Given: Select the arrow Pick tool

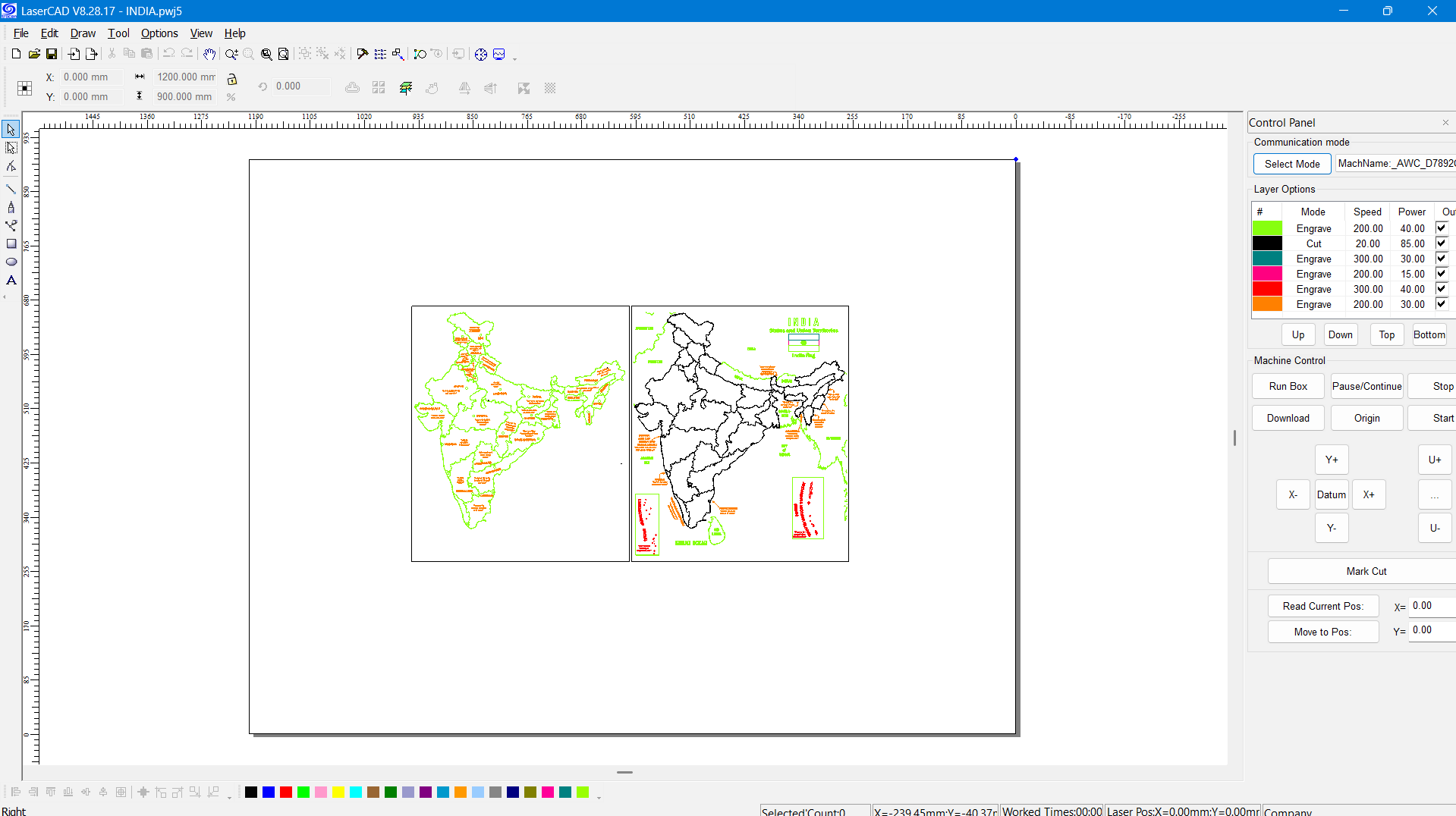Looking at the screenshot, I should tap(11, 130).
